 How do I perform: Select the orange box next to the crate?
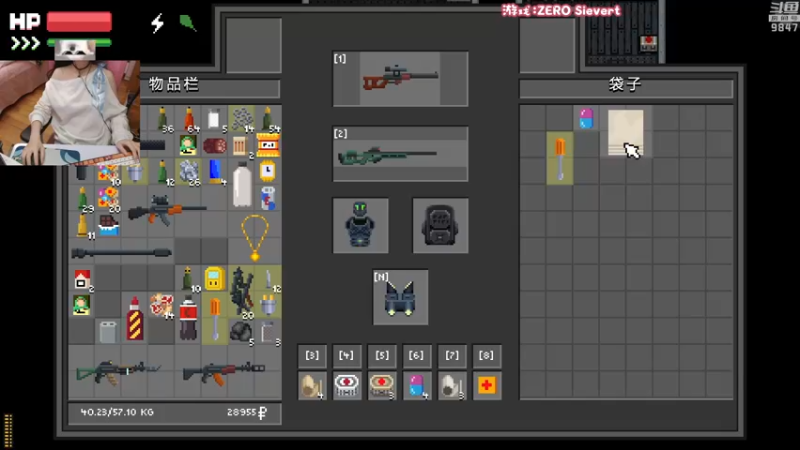point(268,145)
